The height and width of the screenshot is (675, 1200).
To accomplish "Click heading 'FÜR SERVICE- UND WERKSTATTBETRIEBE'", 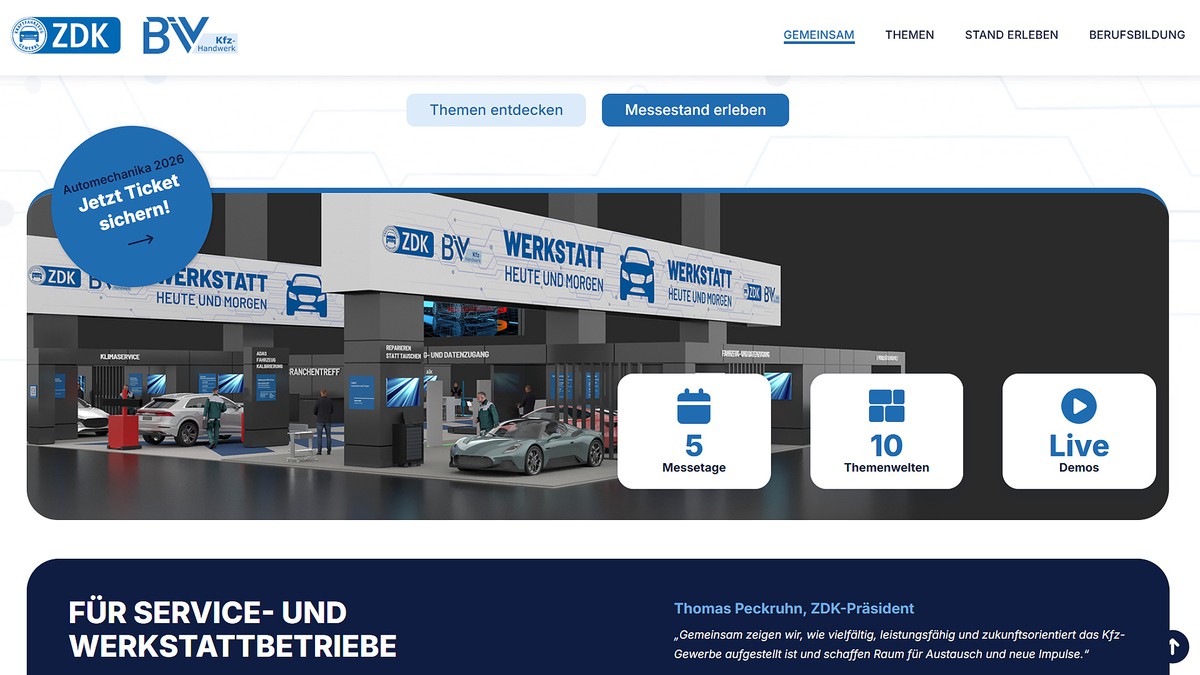I will (x=233, y=629).
